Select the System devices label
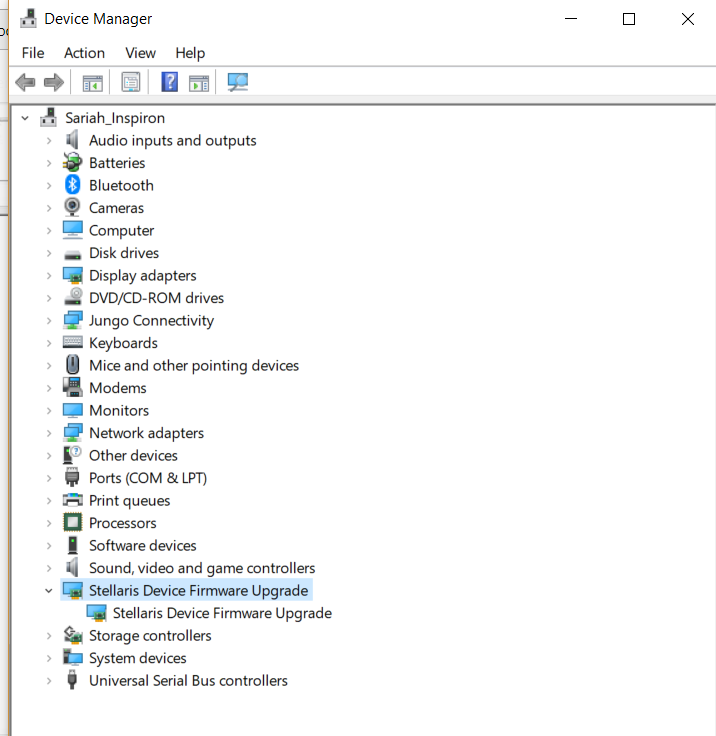716x736 pixels. pos(138,659)
